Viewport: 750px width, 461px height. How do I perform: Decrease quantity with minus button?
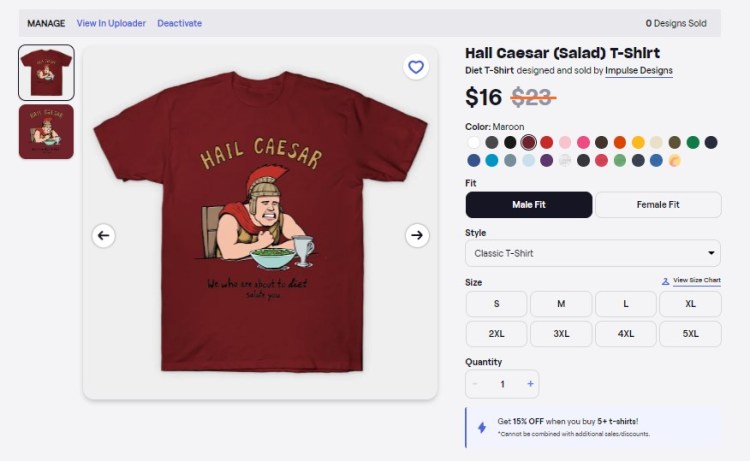coord(475,384)
